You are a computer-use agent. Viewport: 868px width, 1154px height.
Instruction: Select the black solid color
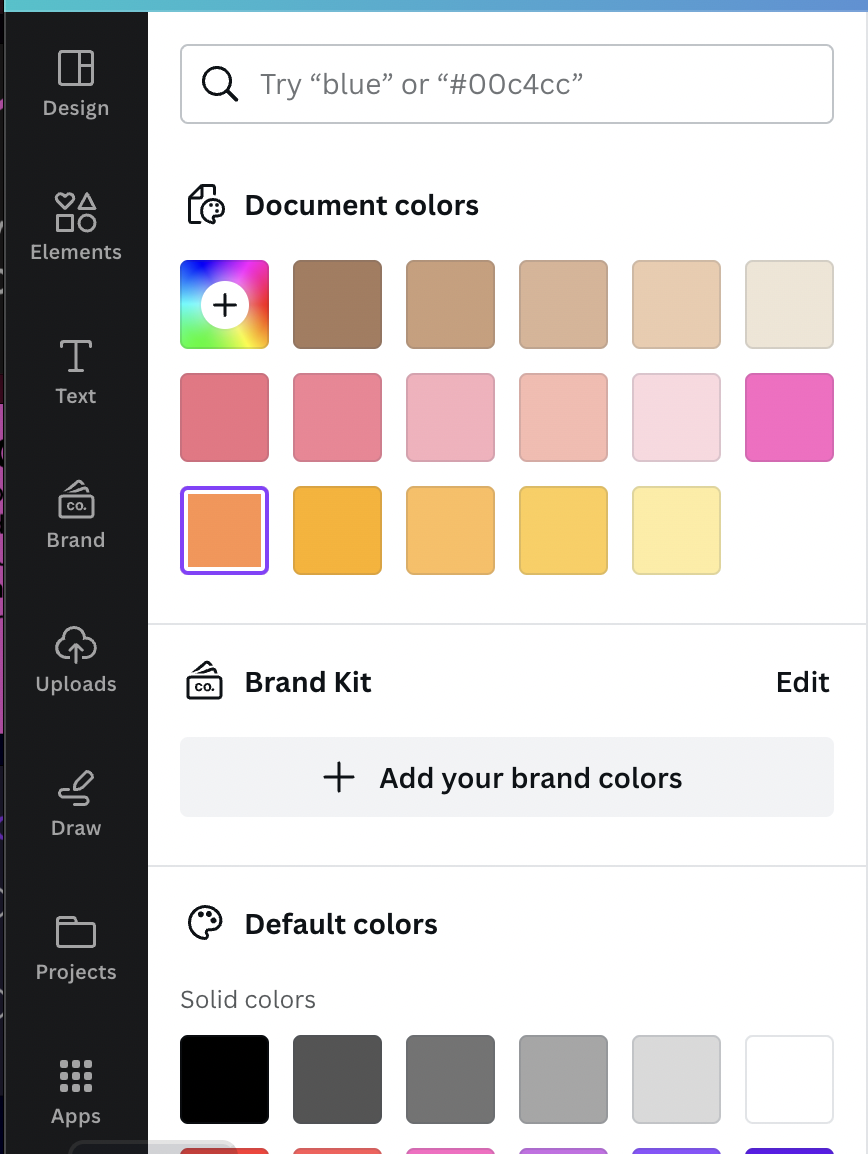click(x=224, y=1080)
